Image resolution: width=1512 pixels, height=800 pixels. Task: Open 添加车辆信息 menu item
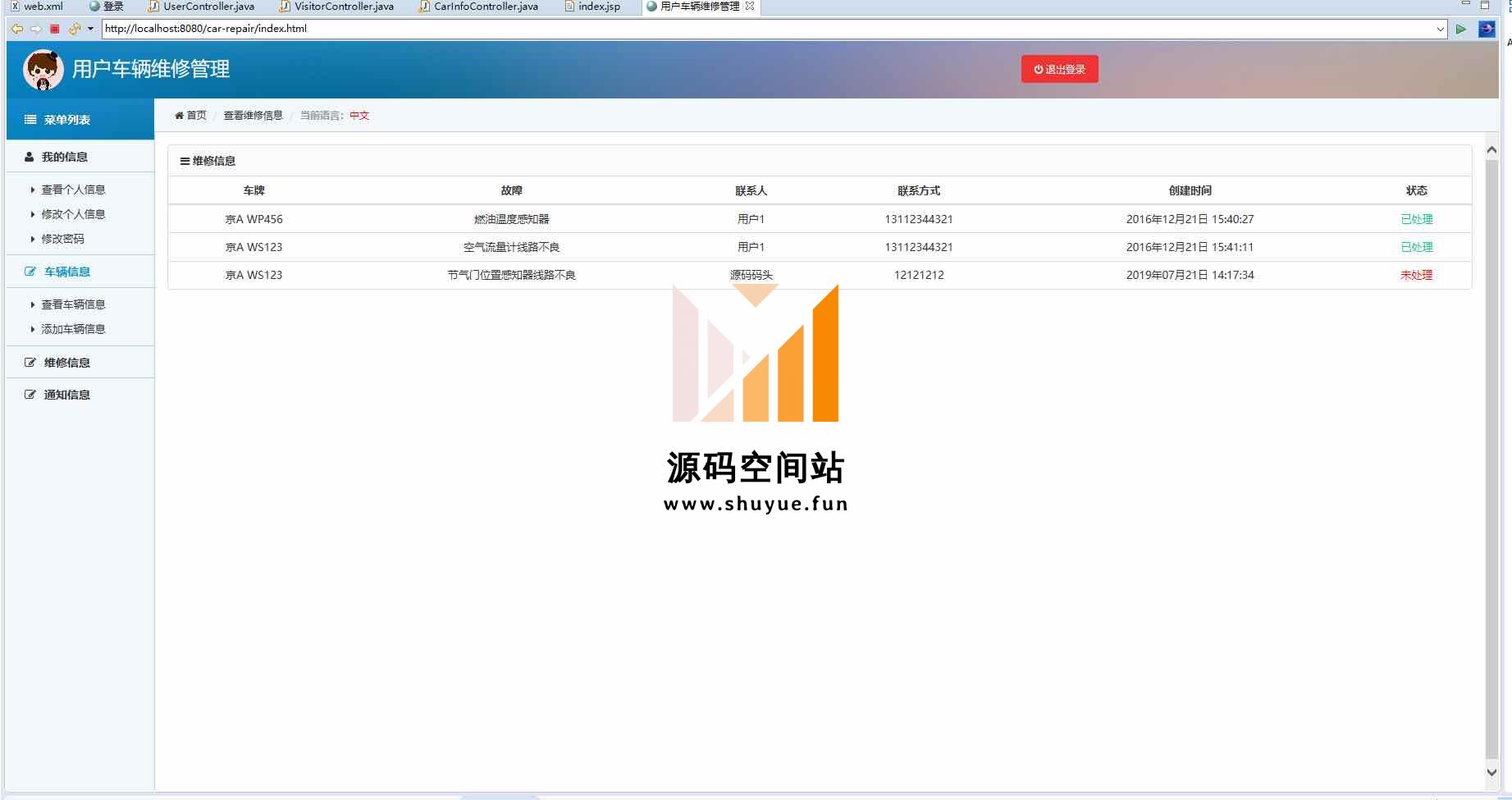(x=73, y=329)
